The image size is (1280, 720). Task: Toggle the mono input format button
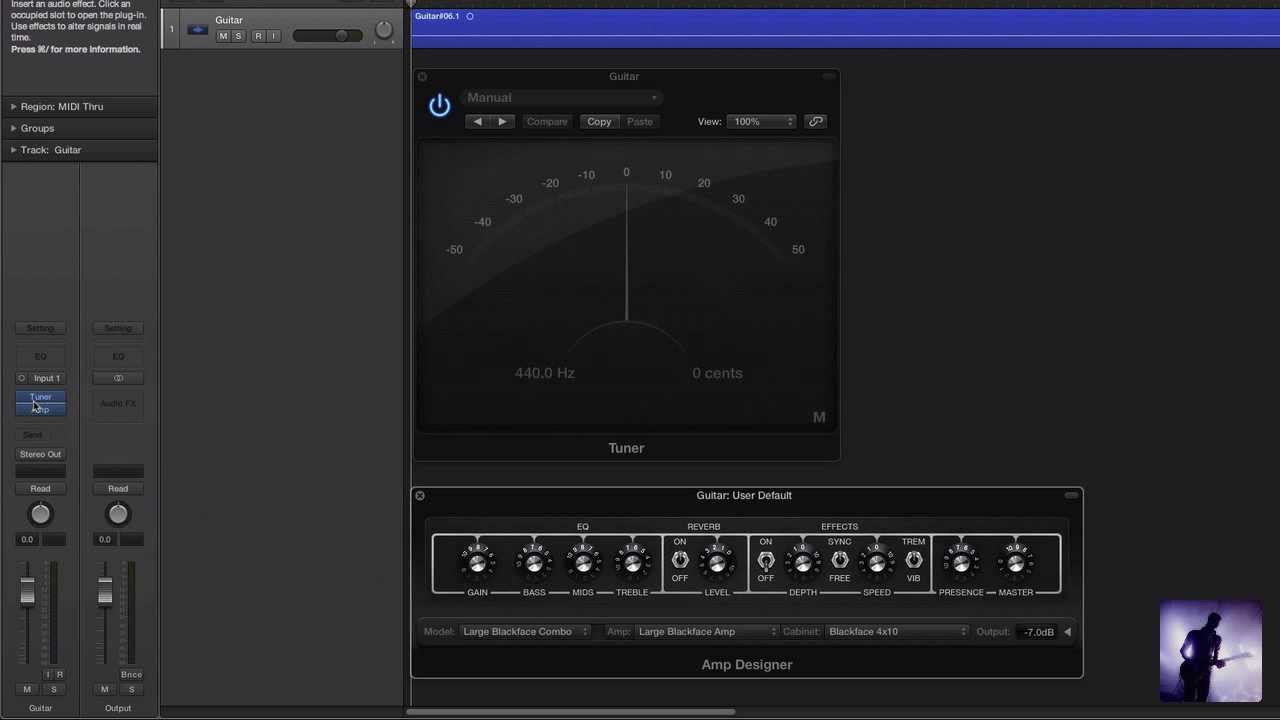pos(21,378)
